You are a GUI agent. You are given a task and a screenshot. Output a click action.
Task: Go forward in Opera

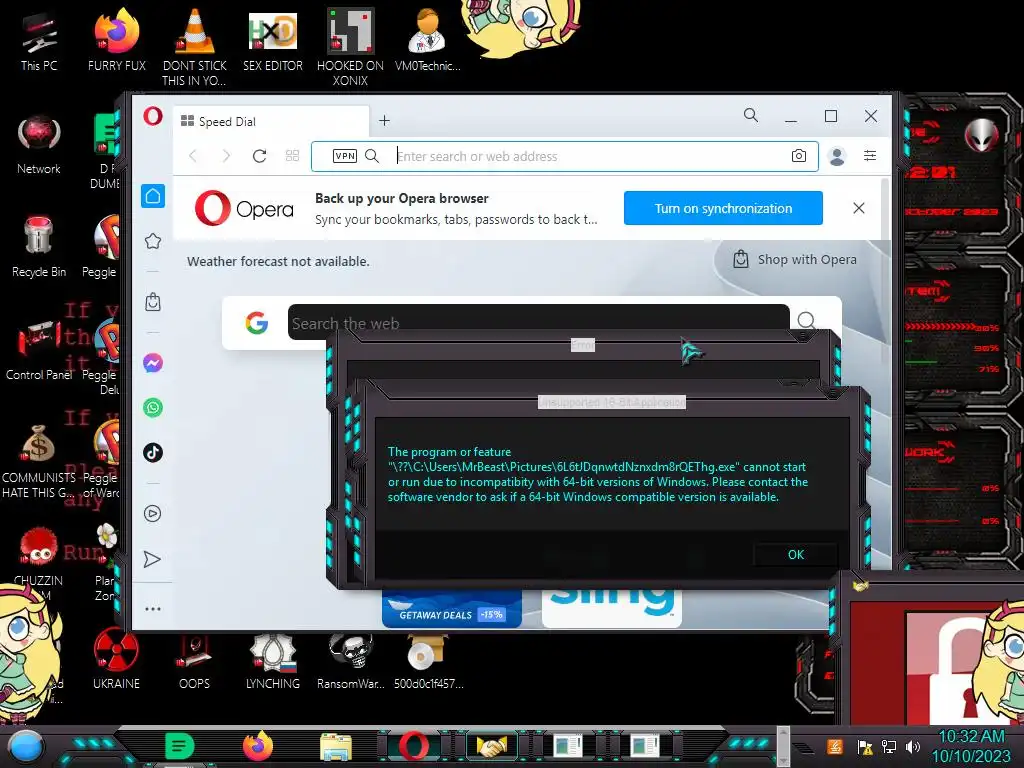(226, 156)
